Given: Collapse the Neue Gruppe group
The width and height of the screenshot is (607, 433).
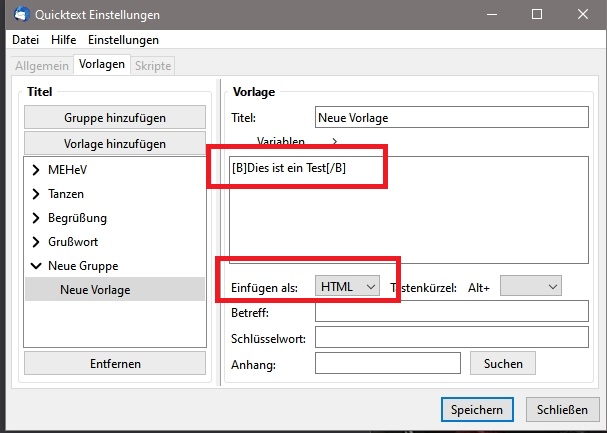Looking at the screenshot, I should tap(36, 266).
